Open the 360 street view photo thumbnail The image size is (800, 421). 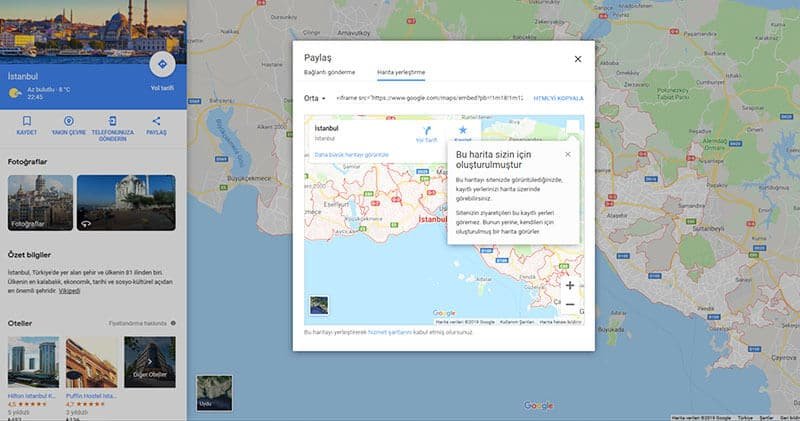126,203
